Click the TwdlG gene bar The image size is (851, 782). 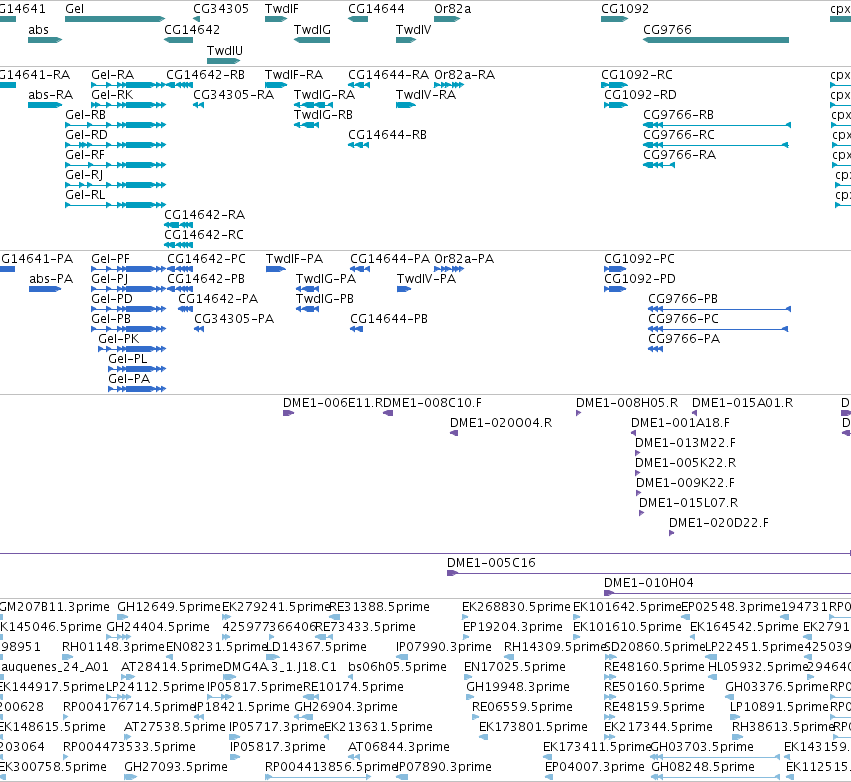click(312, 40)
